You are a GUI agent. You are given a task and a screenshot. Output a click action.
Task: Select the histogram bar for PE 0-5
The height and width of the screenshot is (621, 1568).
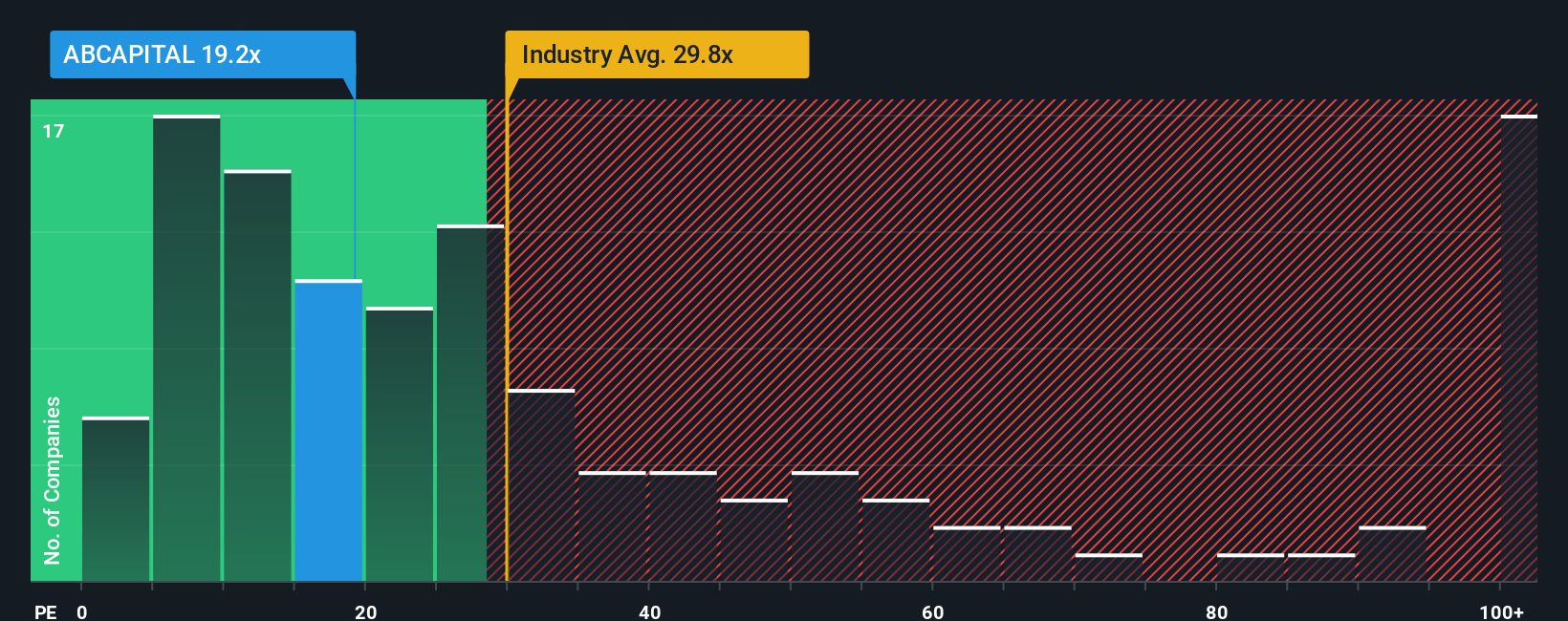(116, 499)
